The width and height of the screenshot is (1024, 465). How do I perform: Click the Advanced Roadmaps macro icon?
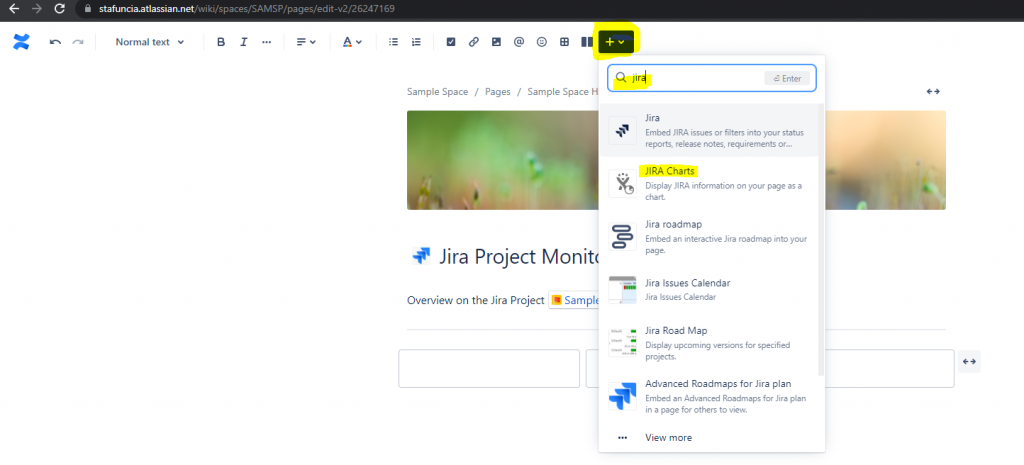(622, 396)
